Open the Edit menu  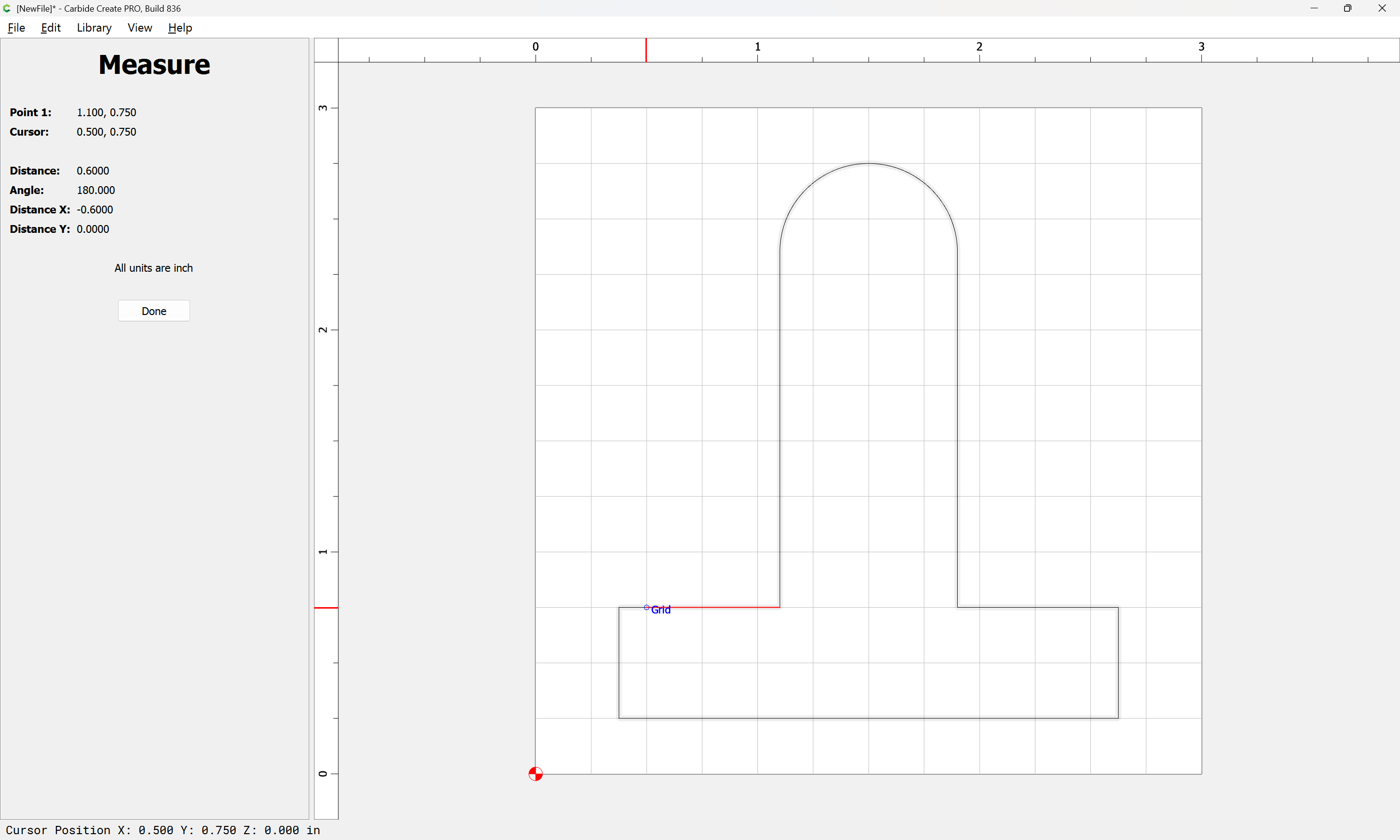point(51,28)
